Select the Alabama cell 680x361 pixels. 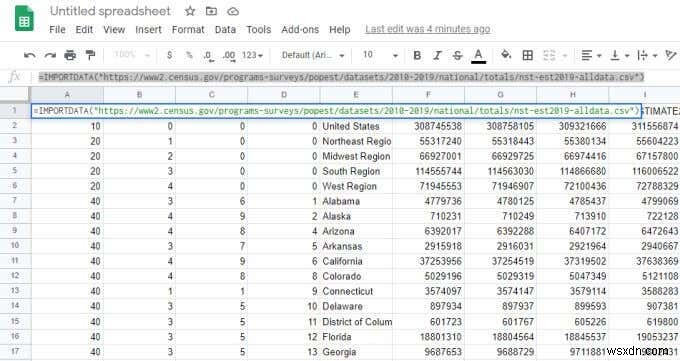click(x=356, y=201)
